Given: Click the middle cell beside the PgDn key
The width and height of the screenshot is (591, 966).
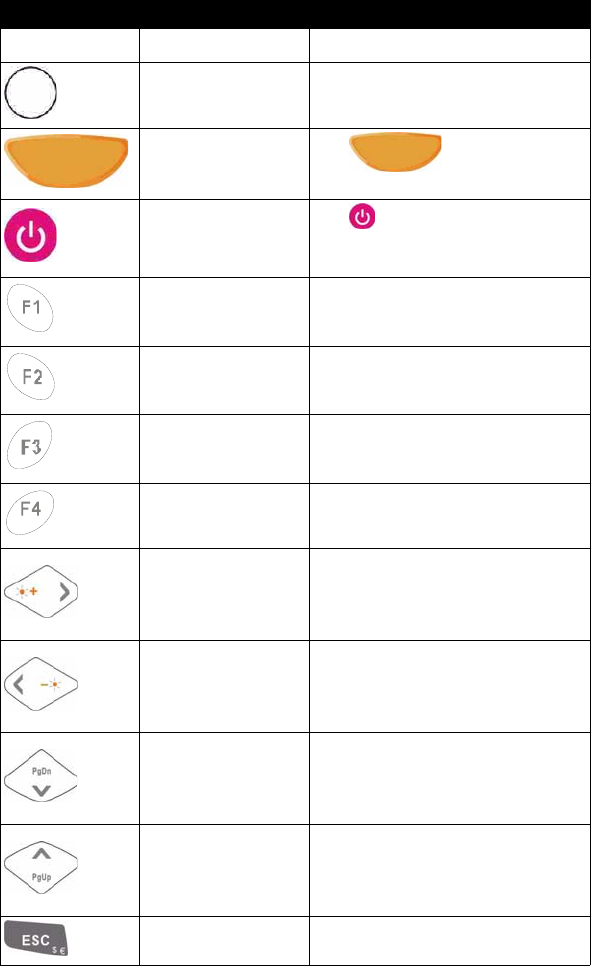Looking at the screenshot, I should pyautogui.click(x=224, y=778).
